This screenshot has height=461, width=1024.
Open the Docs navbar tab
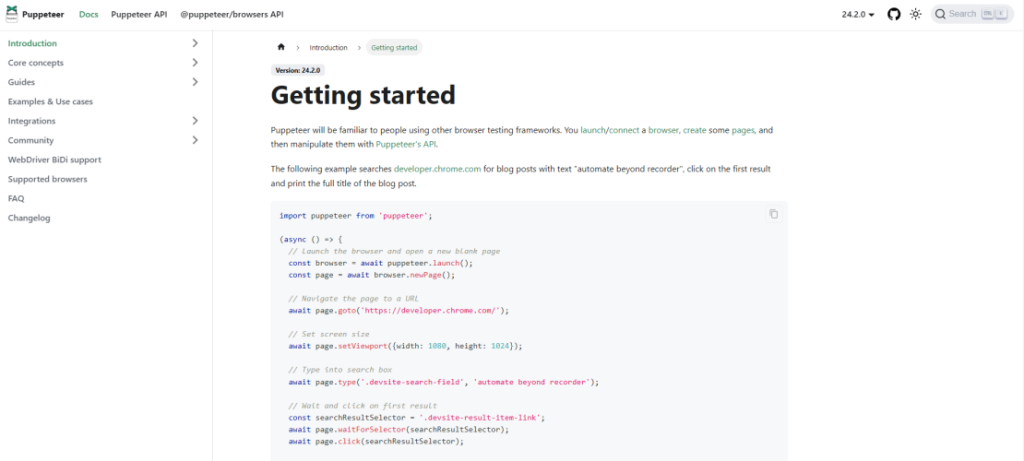[x=89, y=14]
